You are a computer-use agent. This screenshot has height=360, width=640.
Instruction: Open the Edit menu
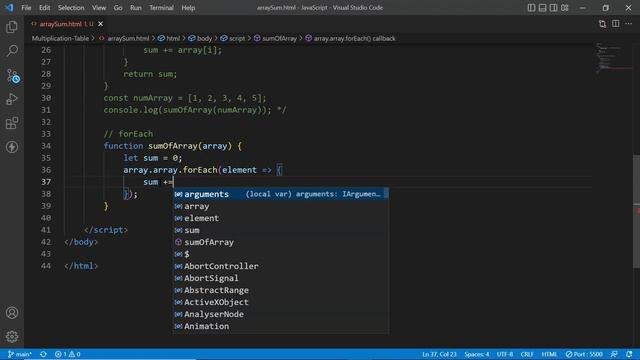[x=44, y=8]
